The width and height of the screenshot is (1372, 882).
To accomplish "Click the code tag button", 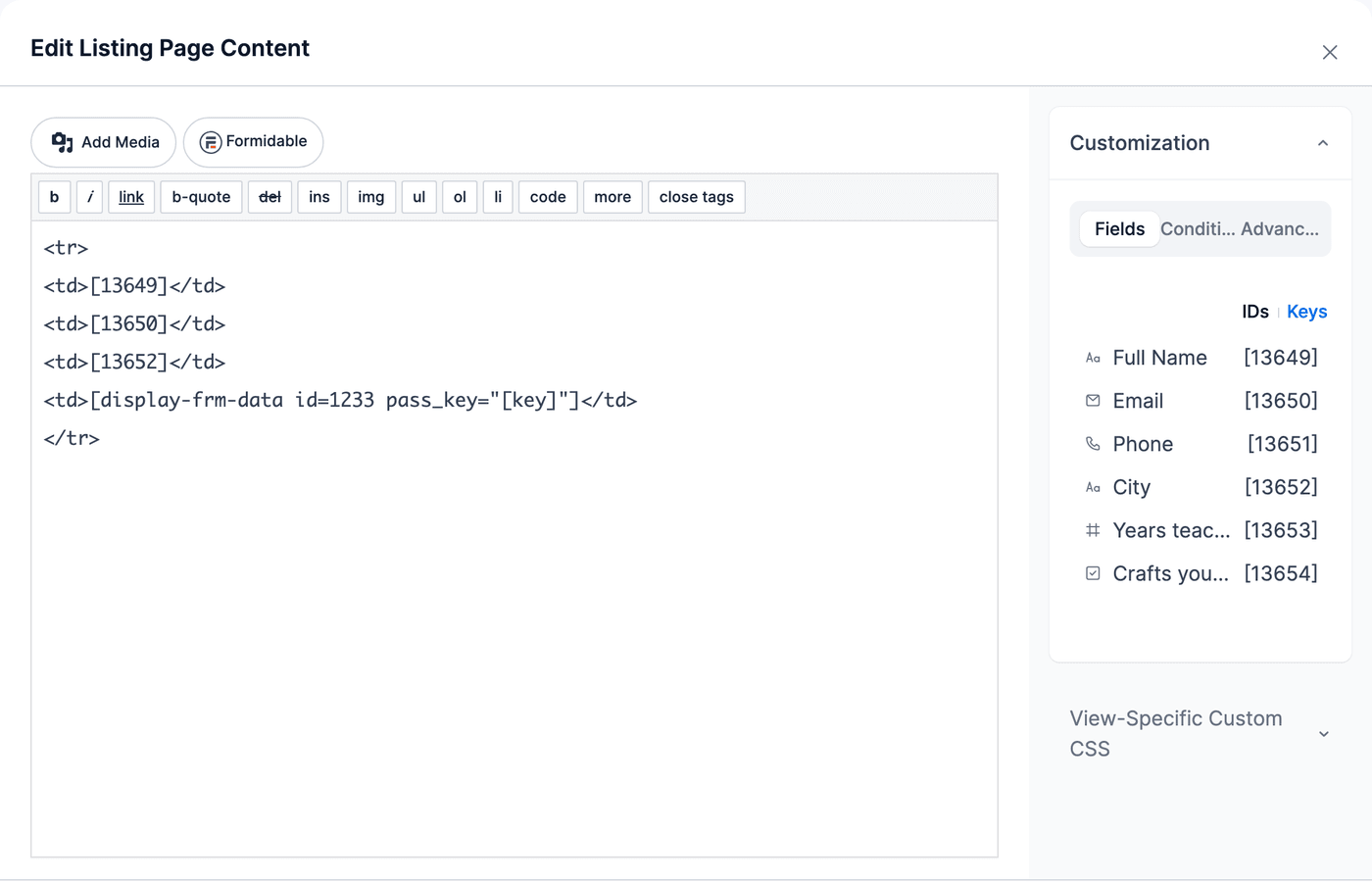I will coord(548,197).
